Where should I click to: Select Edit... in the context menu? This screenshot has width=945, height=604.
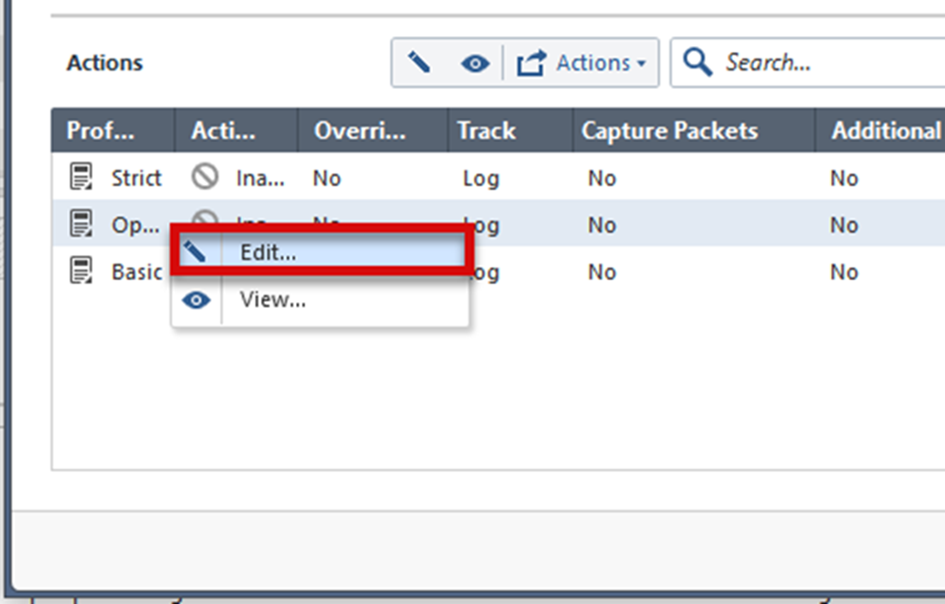pyautogui.click(x=321, y=252)
